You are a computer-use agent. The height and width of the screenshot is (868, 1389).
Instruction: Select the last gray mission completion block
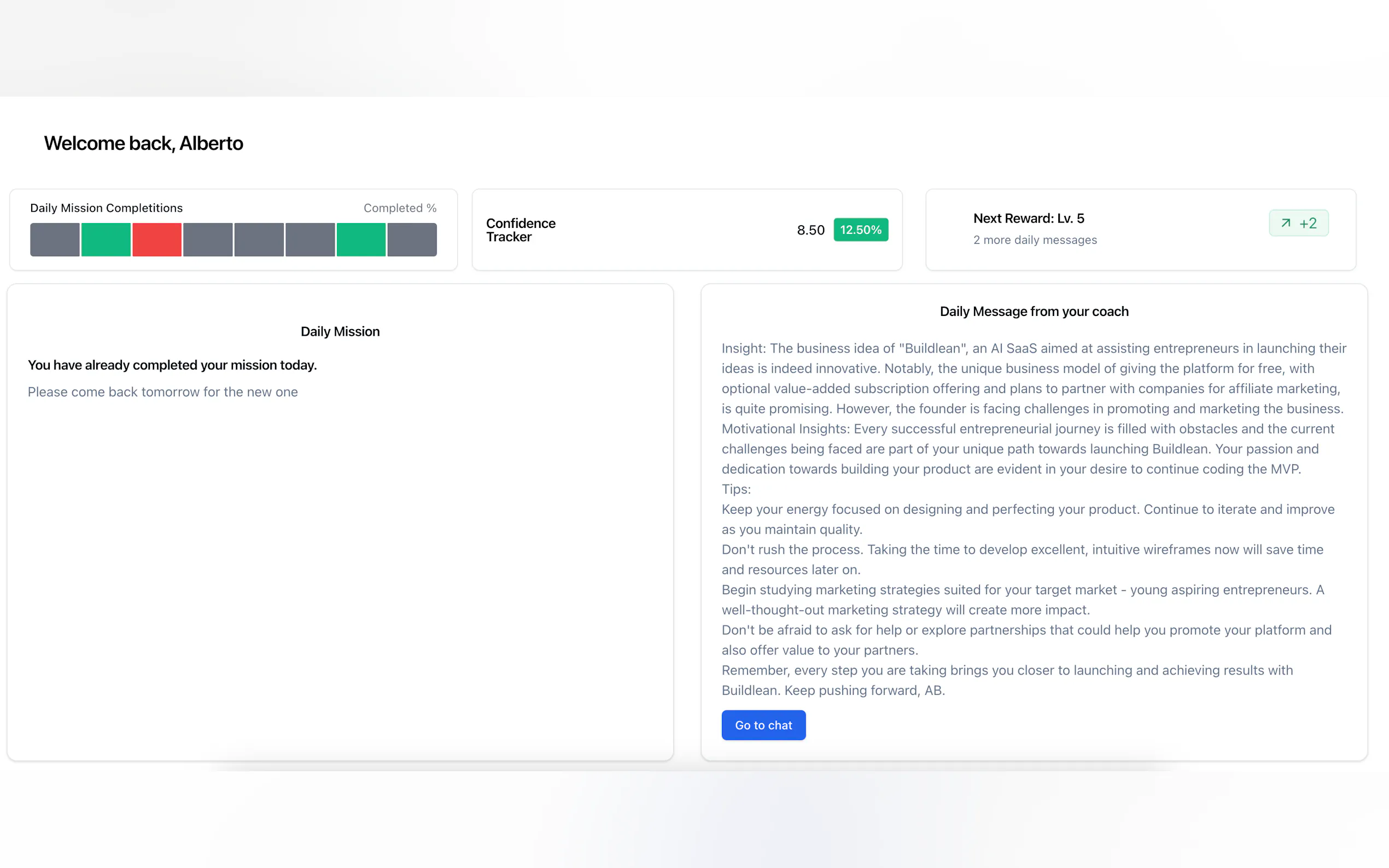(412, 239)
